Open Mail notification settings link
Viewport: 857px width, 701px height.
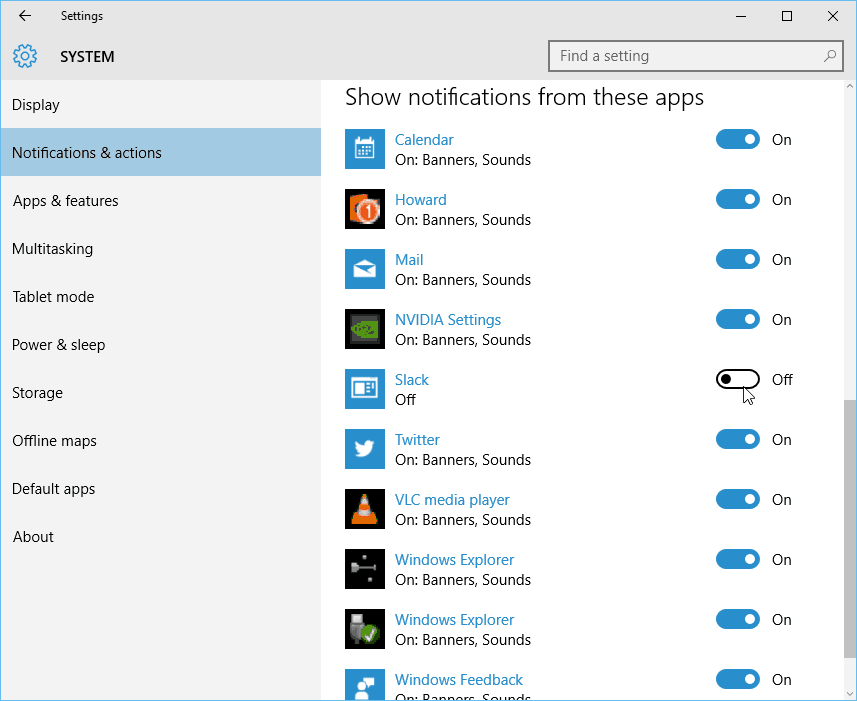point(409,260)
